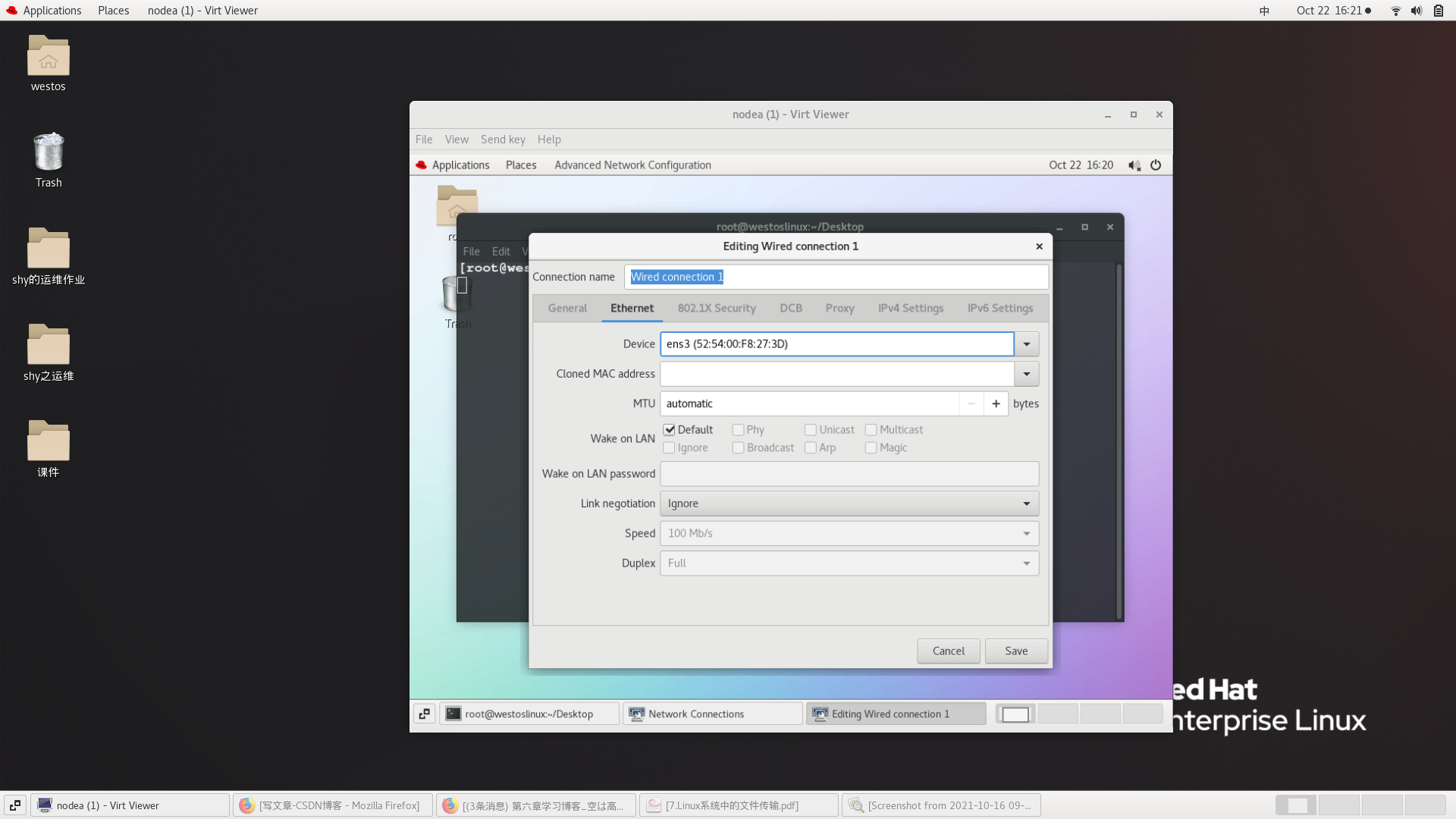The width and height of the screenshot is (1456, 819).
Task: Switch to the 802.1X Security tab
Action: click(717, 309)
